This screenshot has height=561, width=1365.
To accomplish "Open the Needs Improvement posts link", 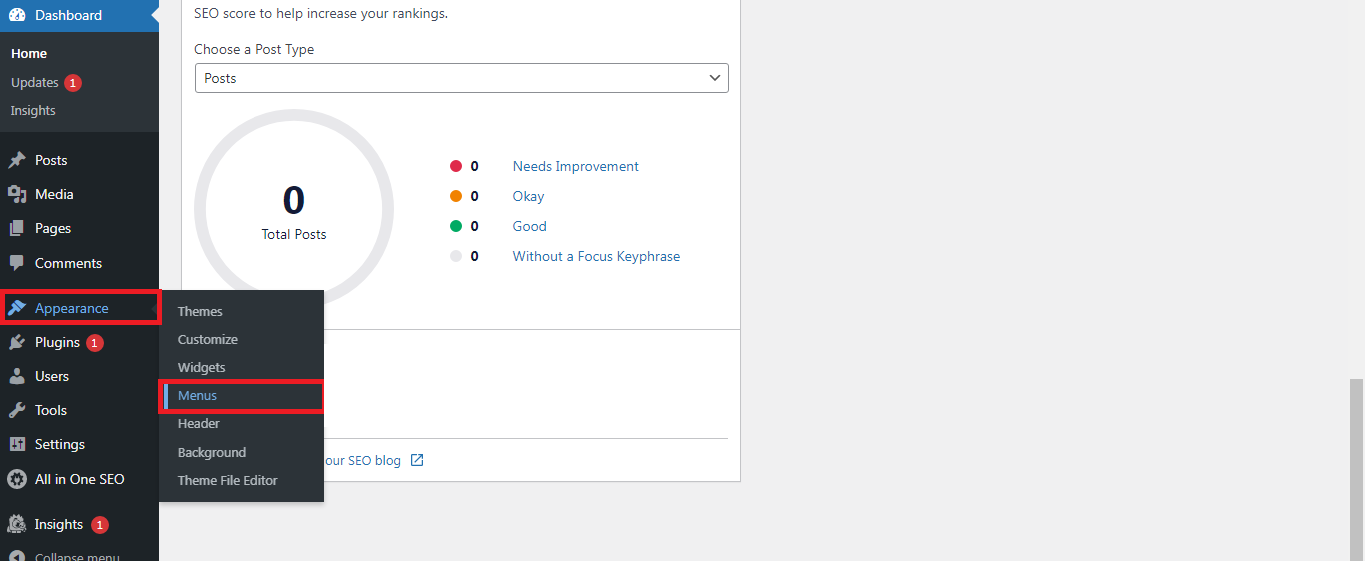I will point(576,166).
